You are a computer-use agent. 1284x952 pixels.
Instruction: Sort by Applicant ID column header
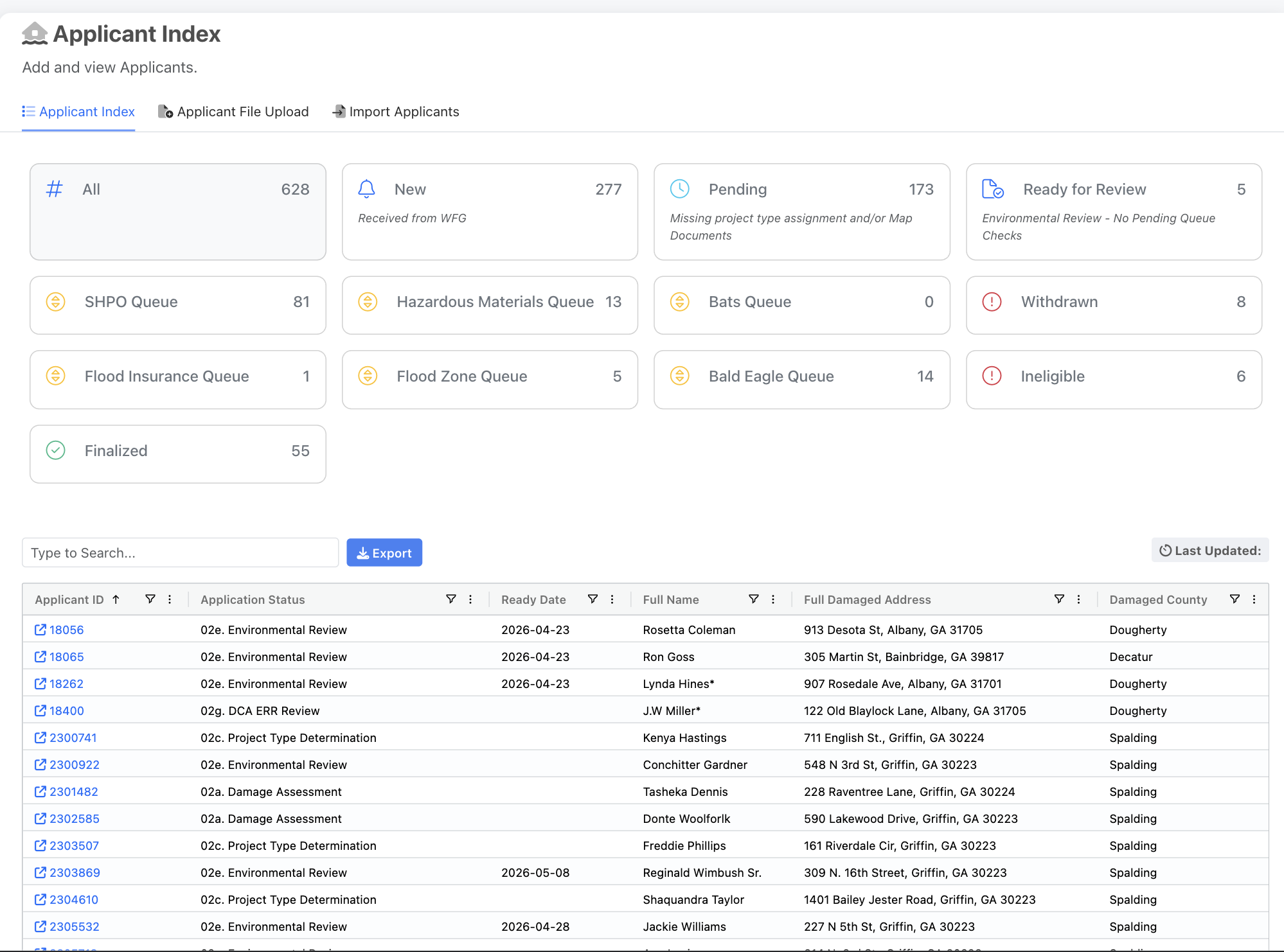[69, 599]
